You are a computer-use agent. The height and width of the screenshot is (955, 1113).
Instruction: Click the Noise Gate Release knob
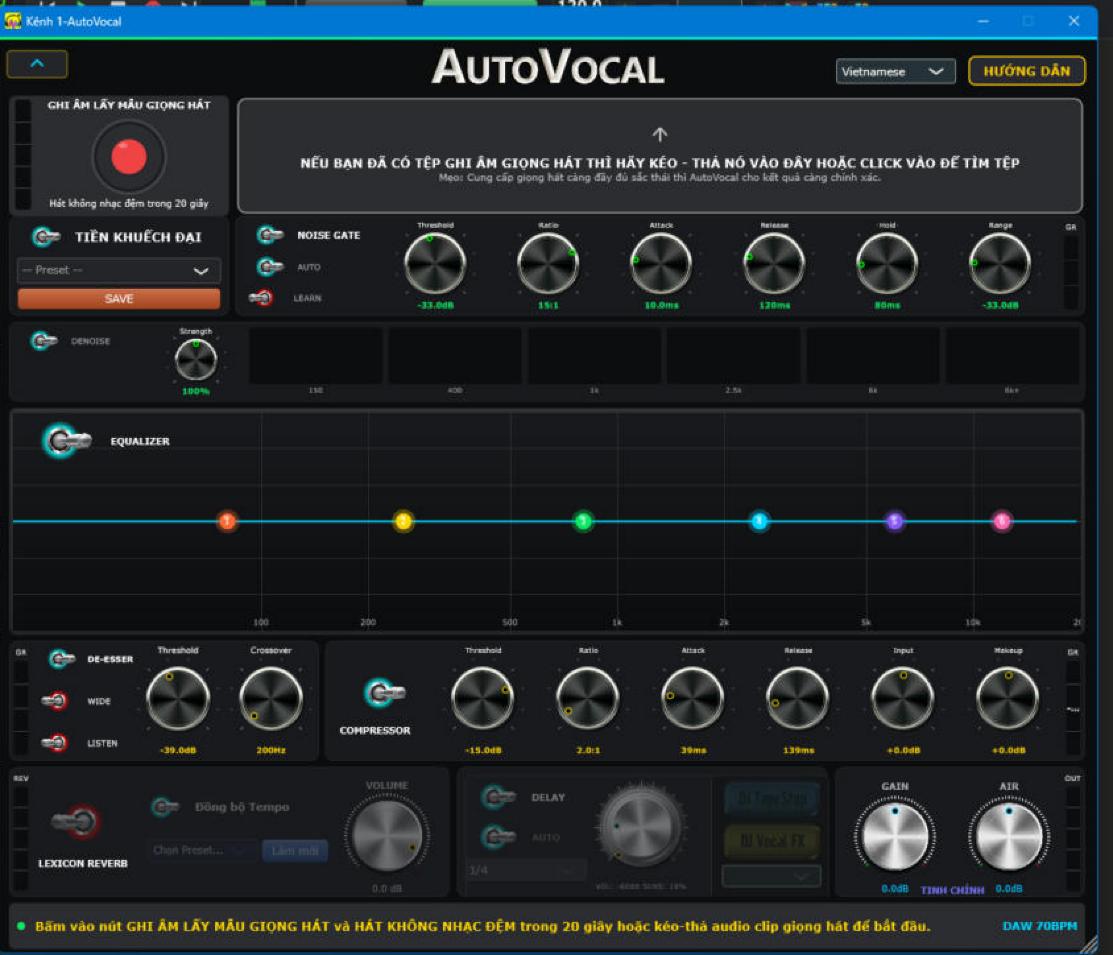(x=774, y=263)
